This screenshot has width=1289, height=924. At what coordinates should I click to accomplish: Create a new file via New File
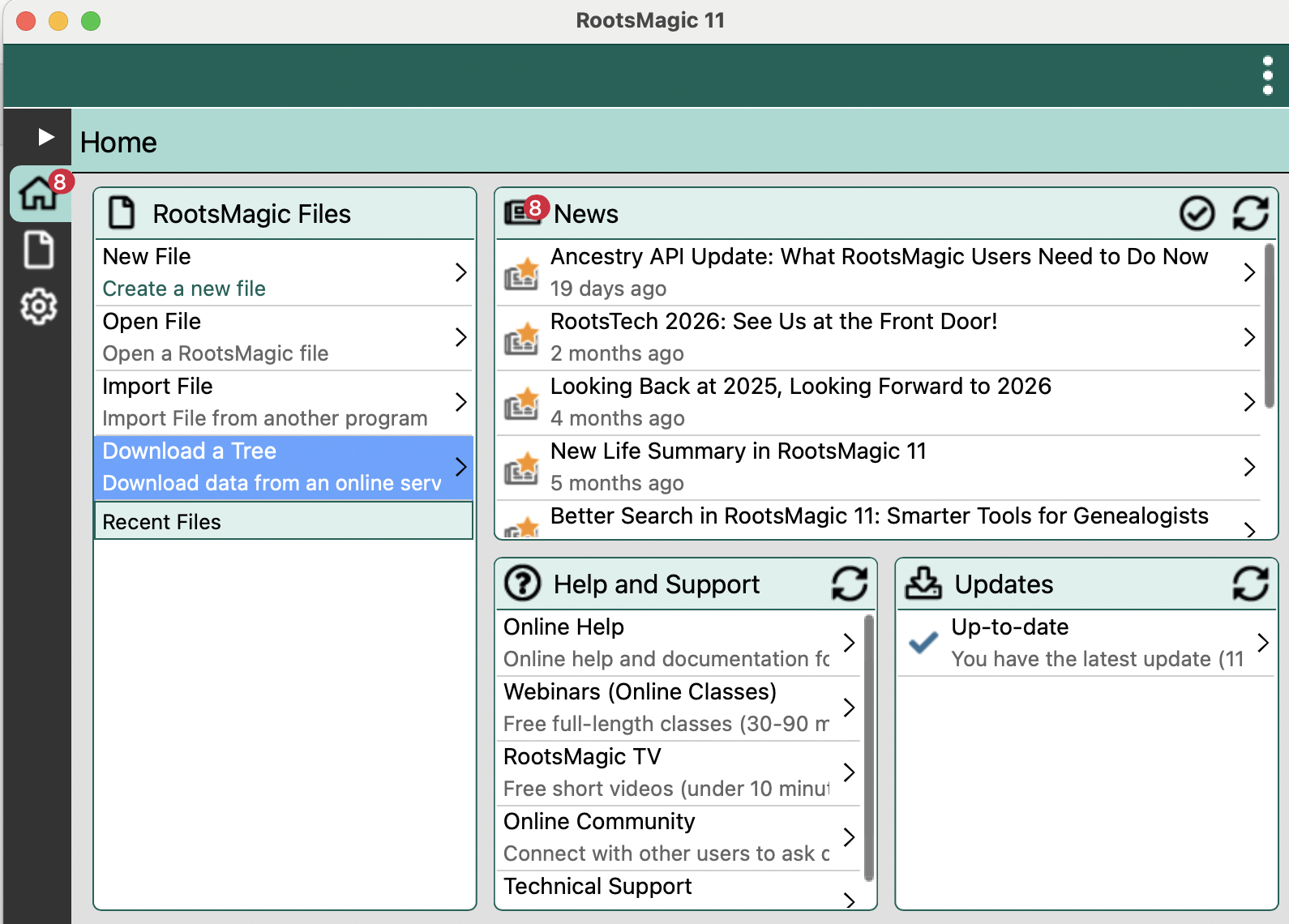coord(284,272)
